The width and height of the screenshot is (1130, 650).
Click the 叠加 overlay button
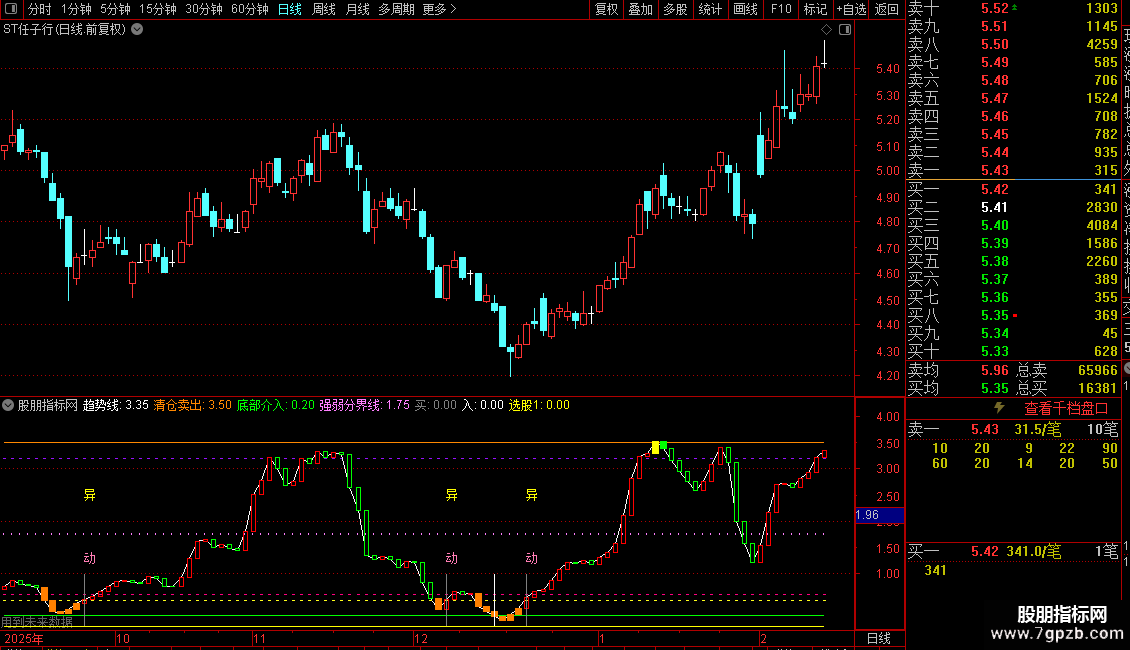(641, 9)
